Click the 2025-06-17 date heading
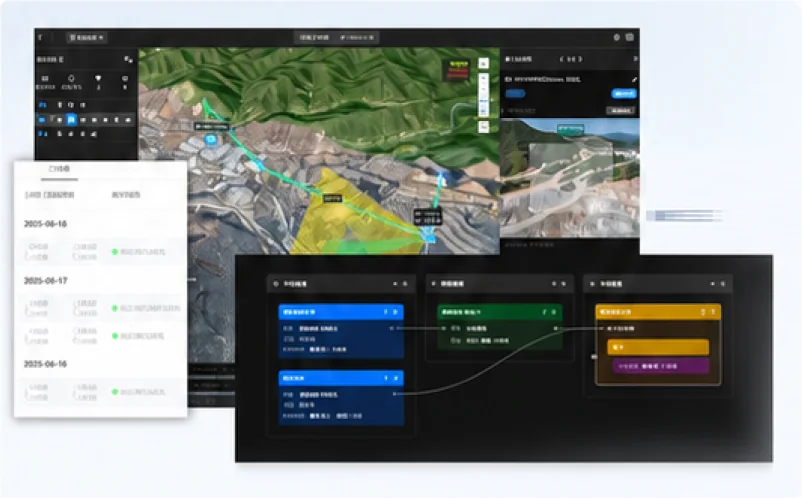This screenshot has width=802, height=498. coord(45,281)
